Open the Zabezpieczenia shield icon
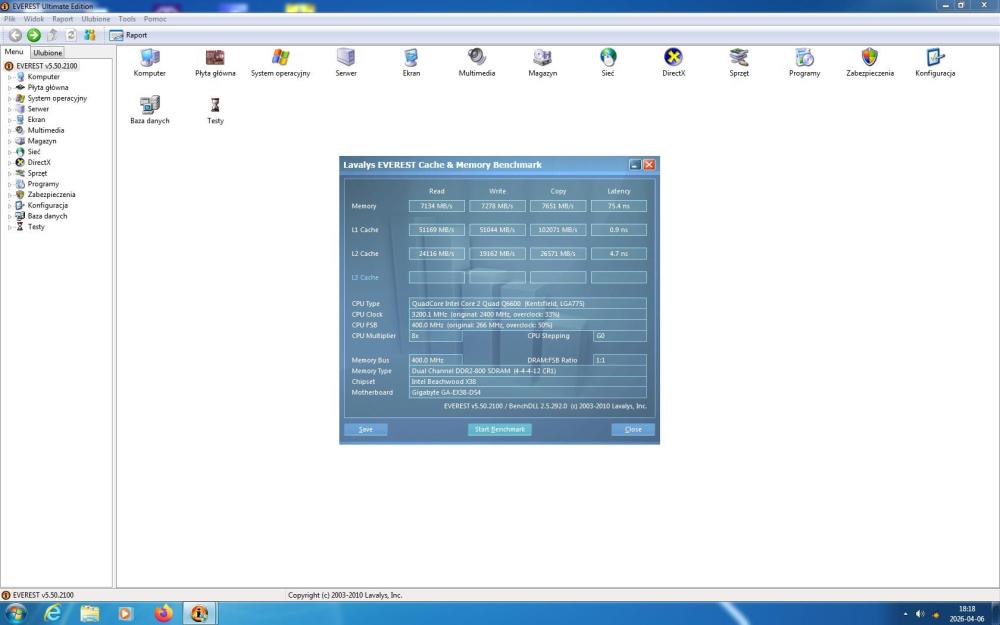 click(x=869, y=58)
